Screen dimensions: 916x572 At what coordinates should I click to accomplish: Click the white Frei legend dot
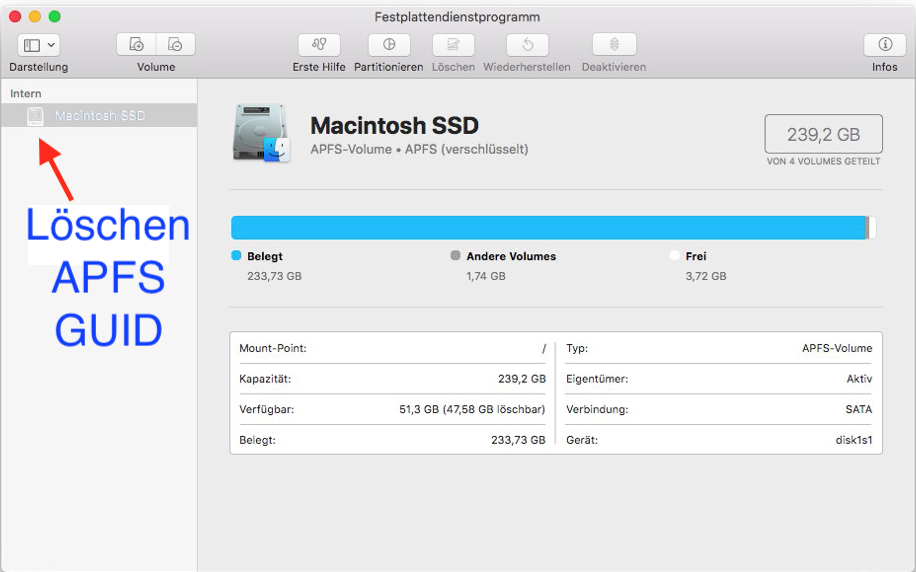(675, 256)
